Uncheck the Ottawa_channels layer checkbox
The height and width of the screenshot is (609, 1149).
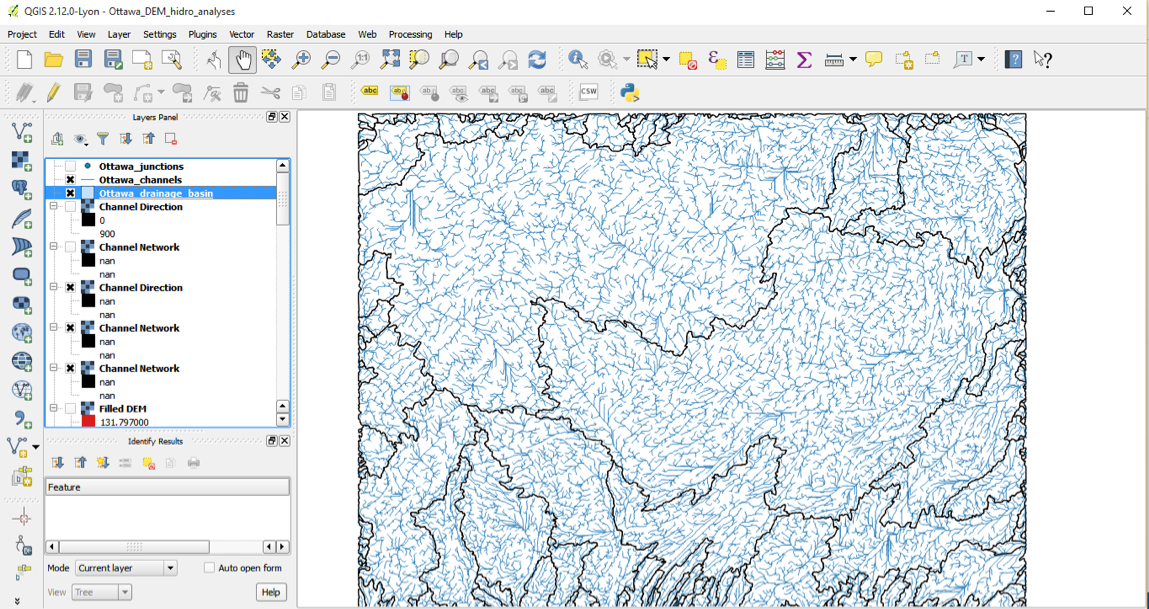71,180
